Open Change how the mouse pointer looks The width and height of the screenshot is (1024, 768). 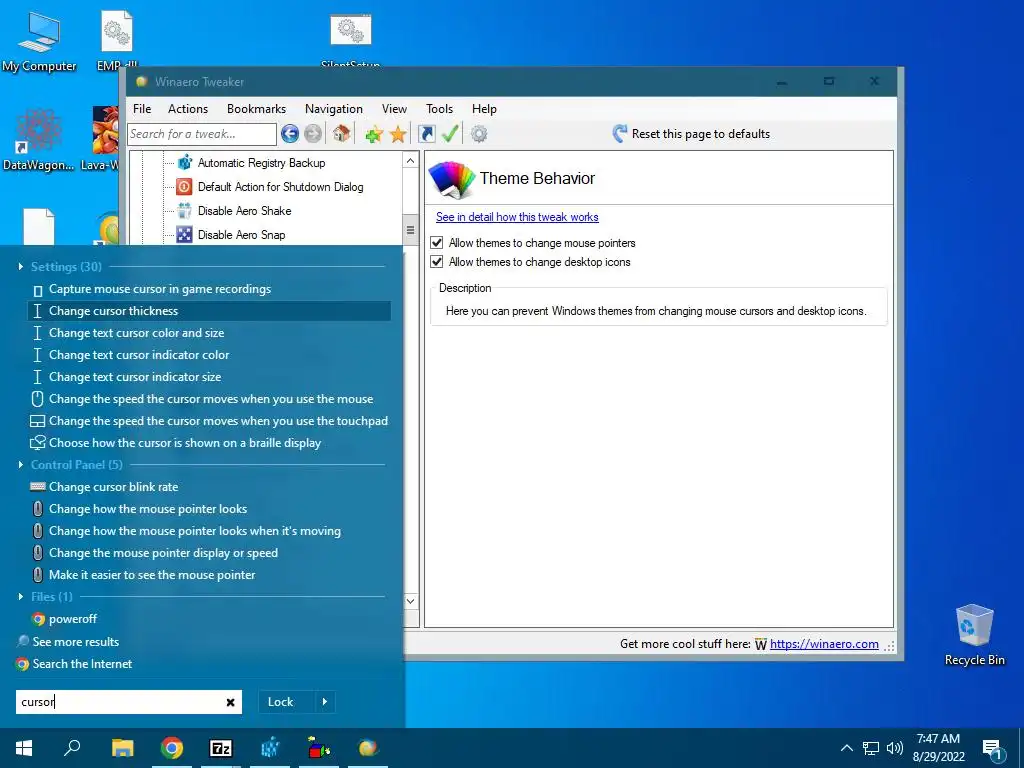209,509
